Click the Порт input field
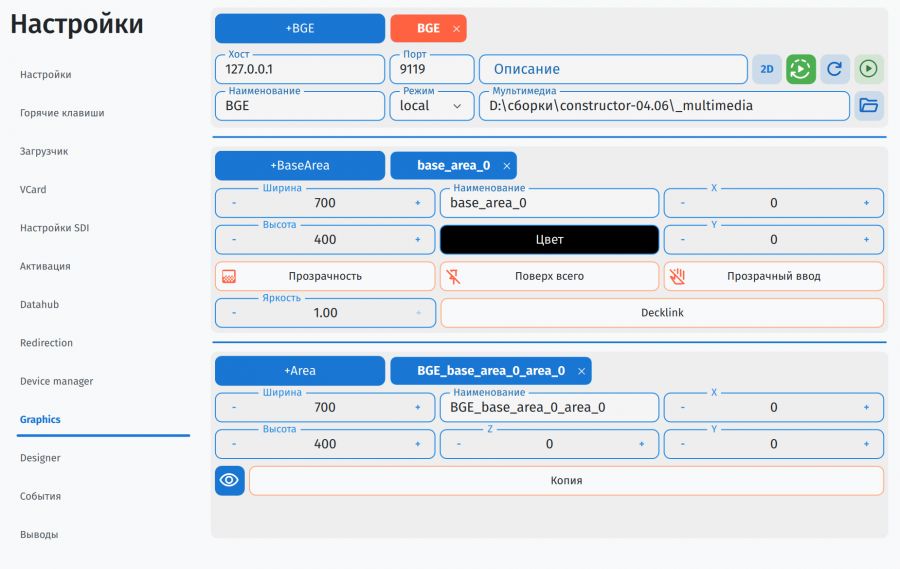Screen dimensions: 900x569 tap(432, 69)
